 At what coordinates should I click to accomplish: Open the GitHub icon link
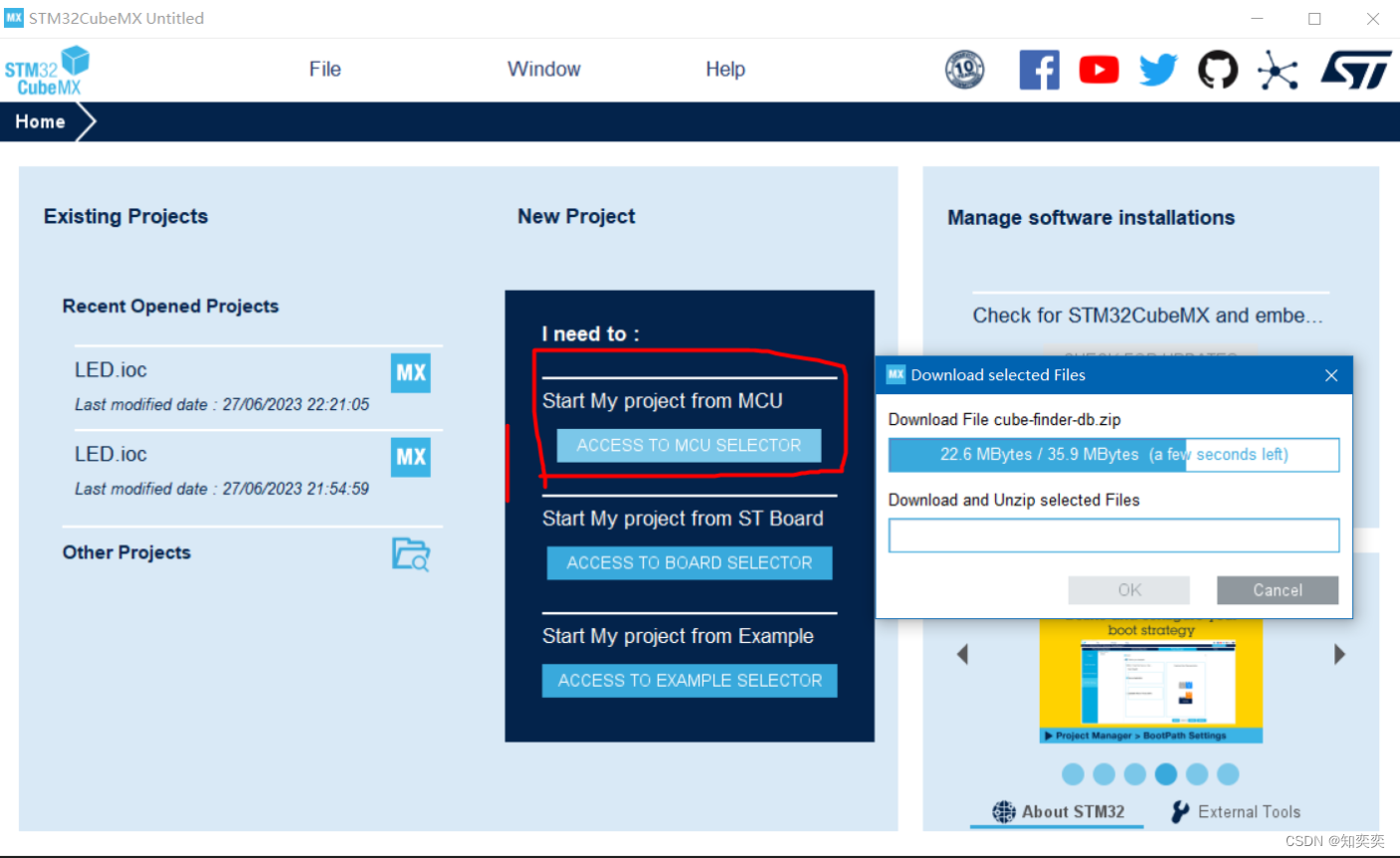[1218, 70]
